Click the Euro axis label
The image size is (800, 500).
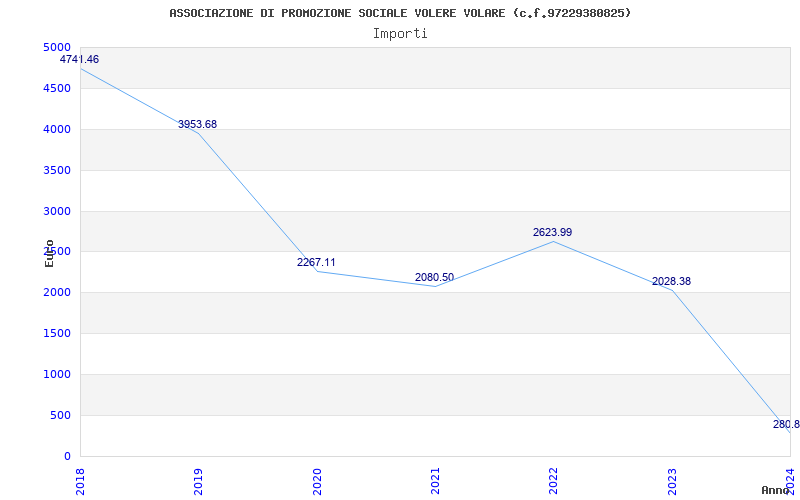49,253
